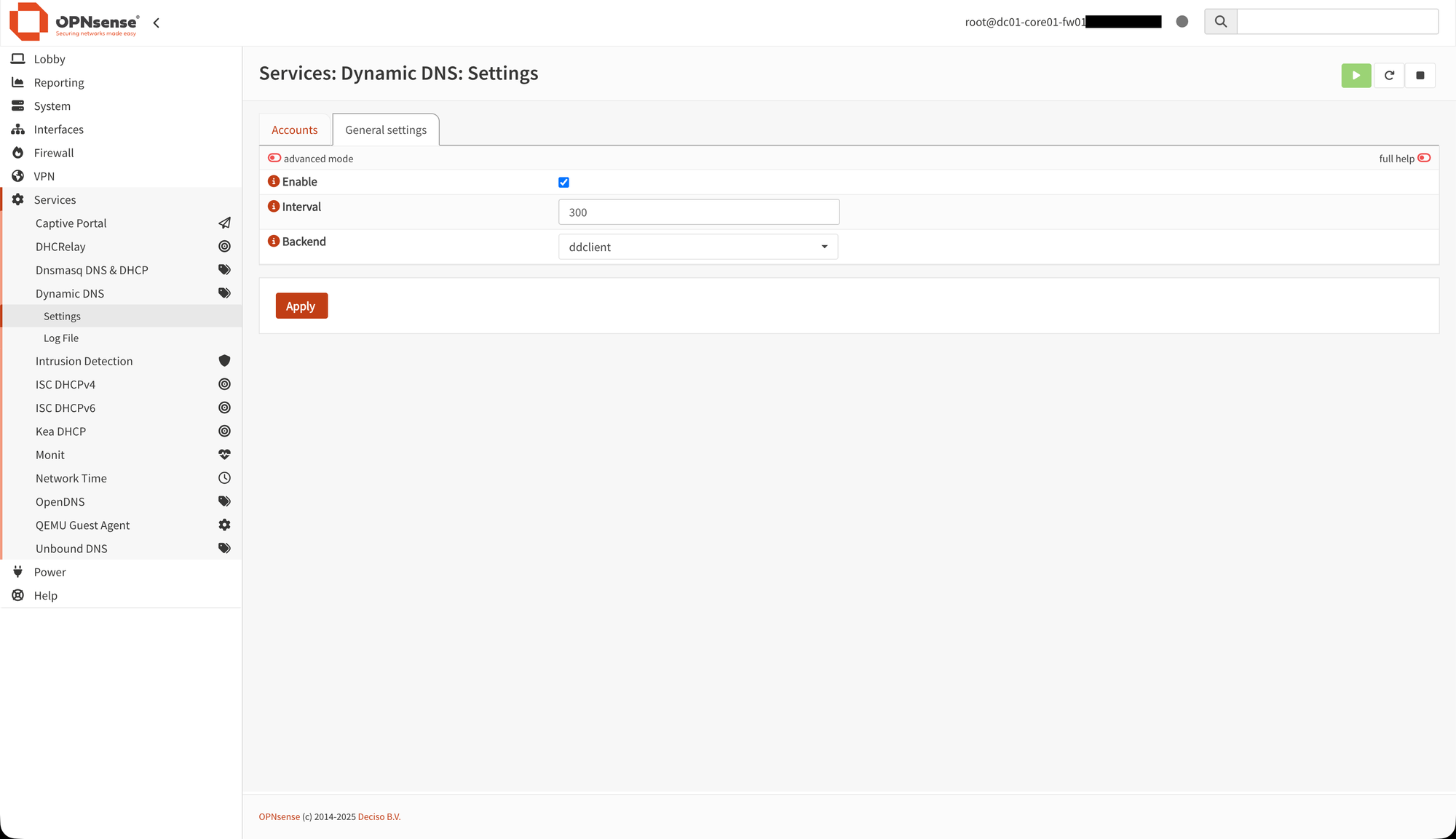Enable the Dynamic DNS Enable checkbox
This screenshot has height=839, width=1456.
point(563,182)
